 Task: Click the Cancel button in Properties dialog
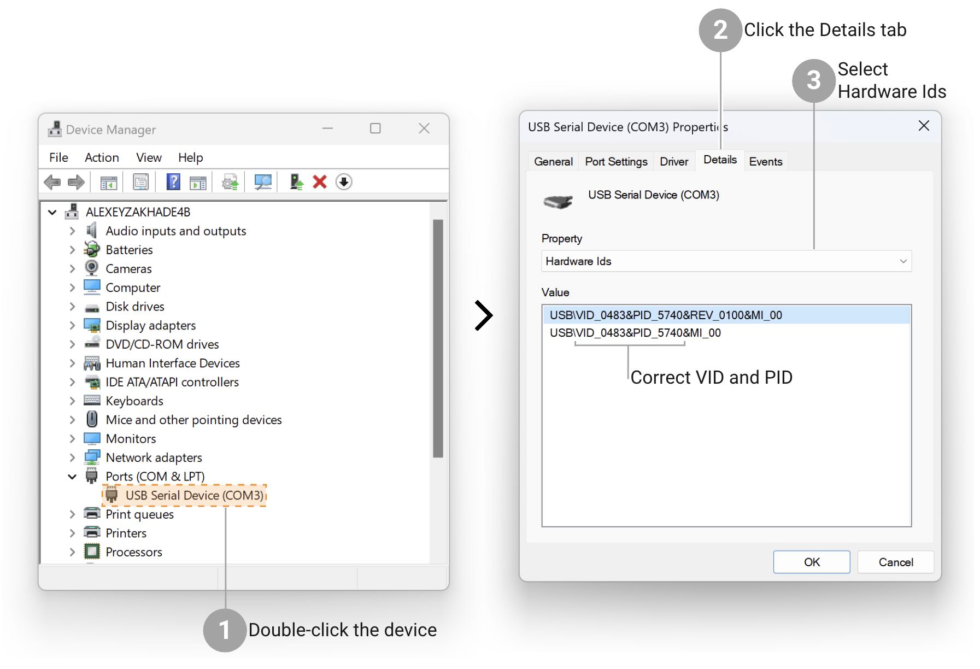pyautogui.click(x=895, y=562)
